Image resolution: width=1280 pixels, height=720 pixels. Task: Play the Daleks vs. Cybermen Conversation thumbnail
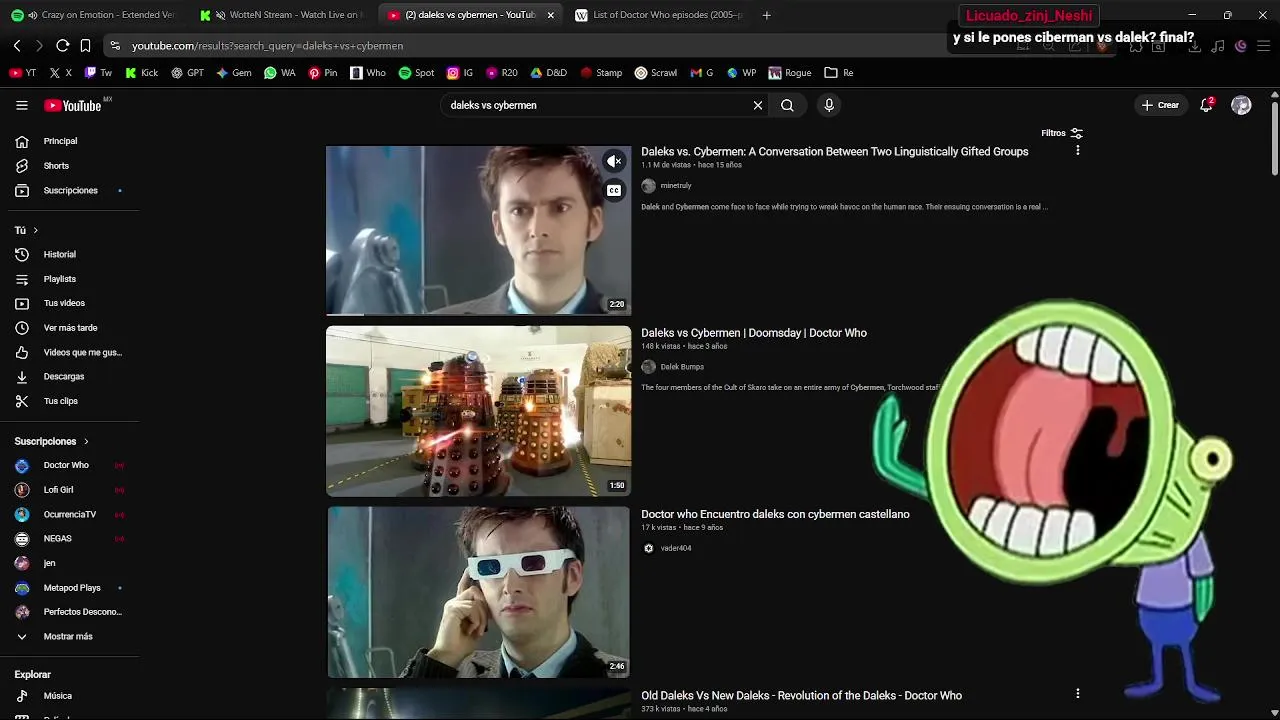[479, 230]
